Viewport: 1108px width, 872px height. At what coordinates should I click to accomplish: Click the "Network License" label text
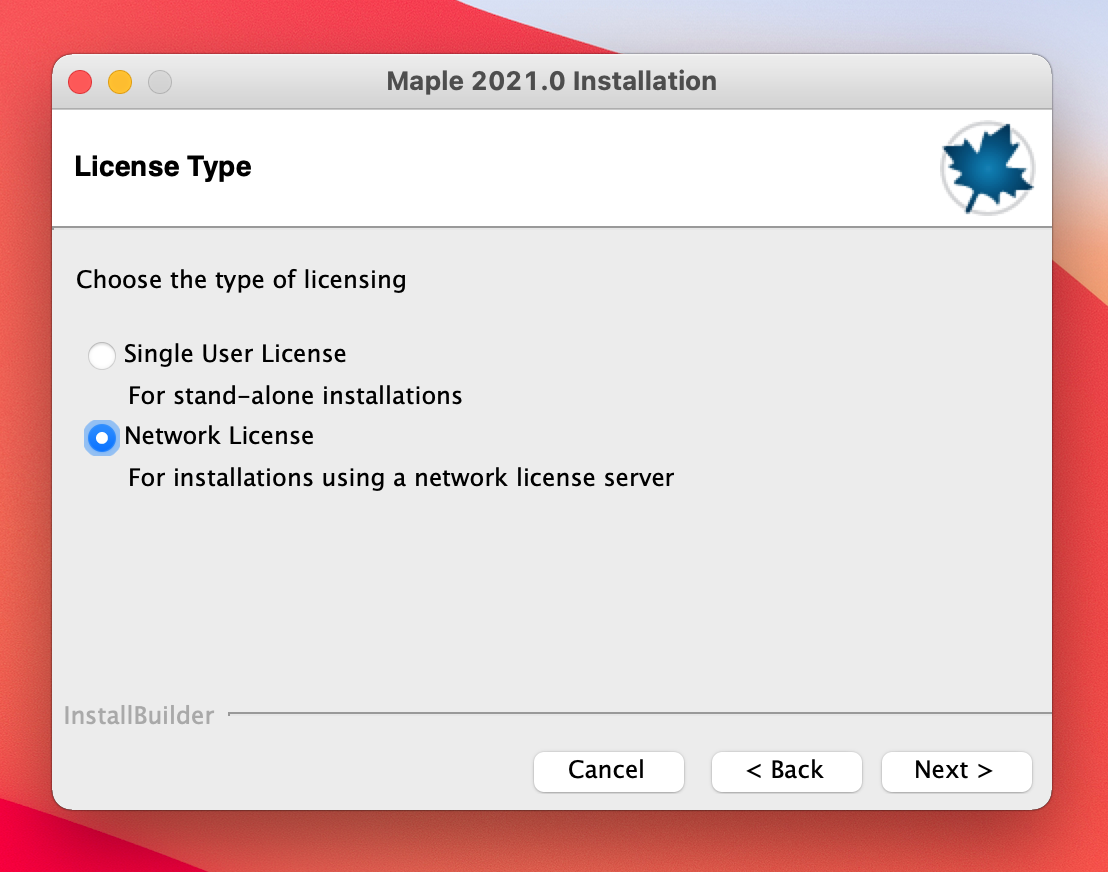click(219, 436)
